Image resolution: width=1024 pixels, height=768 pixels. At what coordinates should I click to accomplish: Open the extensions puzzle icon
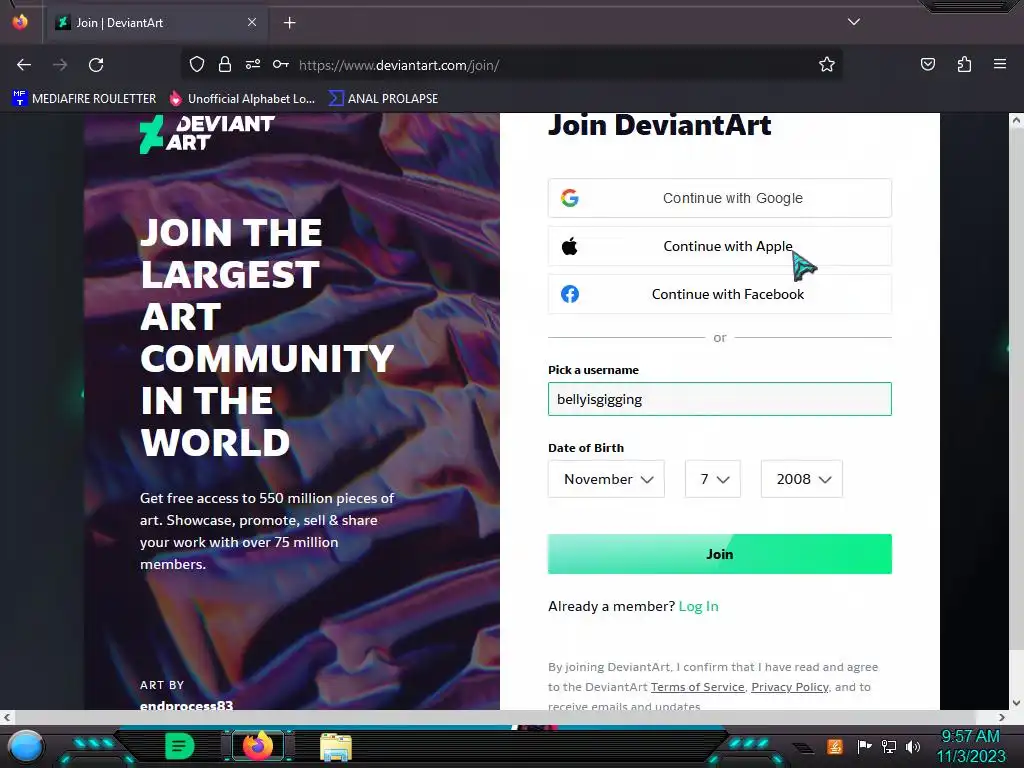click(x=964, y=65)
